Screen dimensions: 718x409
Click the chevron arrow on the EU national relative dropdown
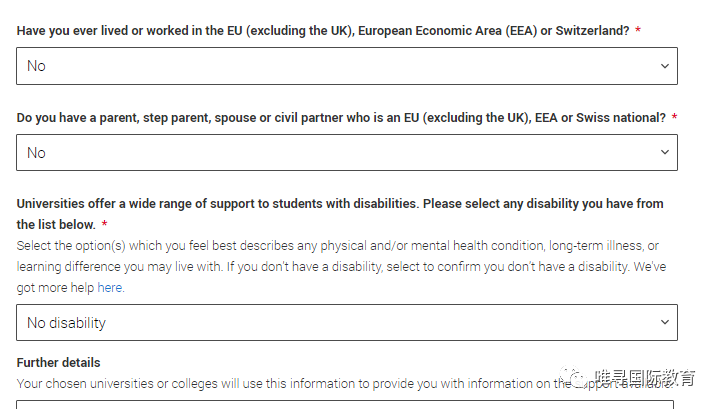pos(665,153)
